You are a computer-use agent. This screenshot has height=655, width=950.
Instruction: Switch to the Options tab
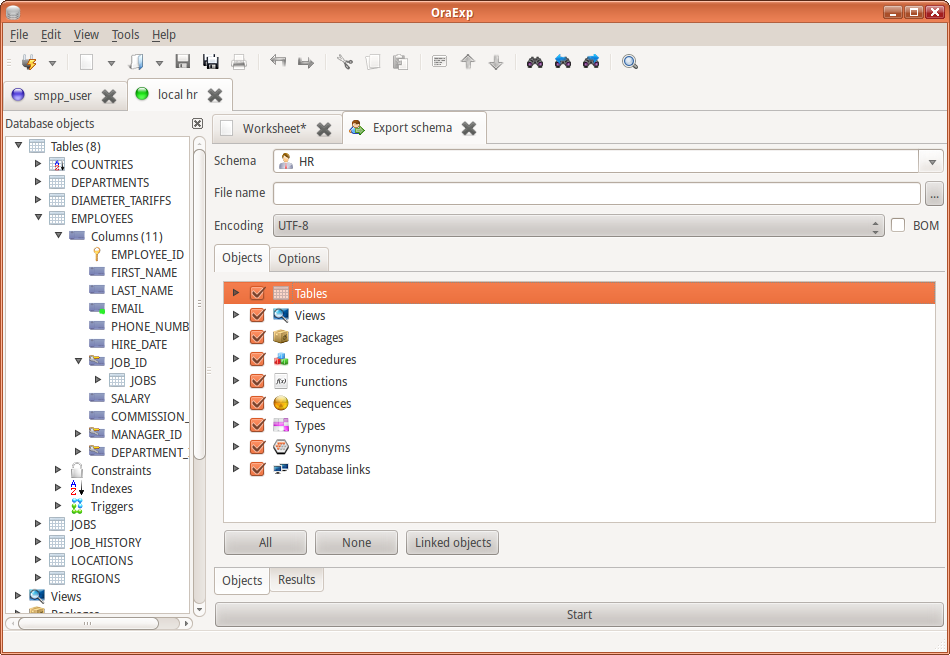point(298,258)
